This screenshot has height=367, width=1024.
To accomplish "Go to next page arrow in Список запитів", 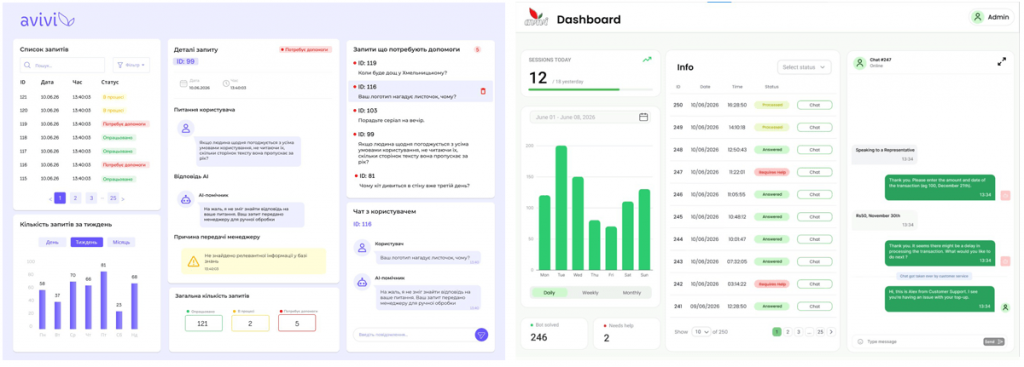I will point(123,199).
